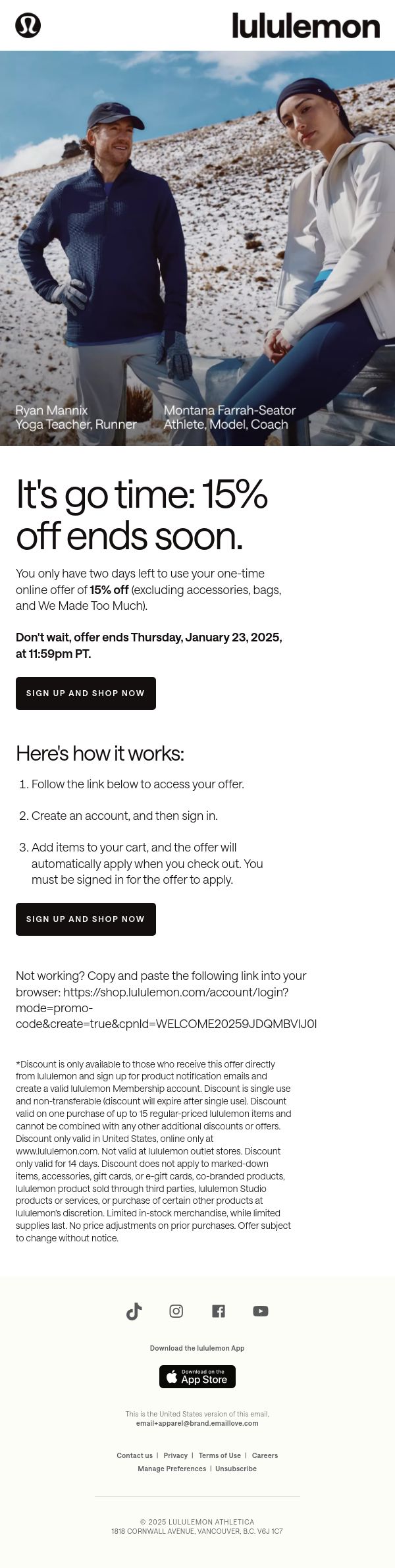Click the 15% off ends soon headline
Image resolution: width=395 pixels, height=1568 pixels.
142,514
